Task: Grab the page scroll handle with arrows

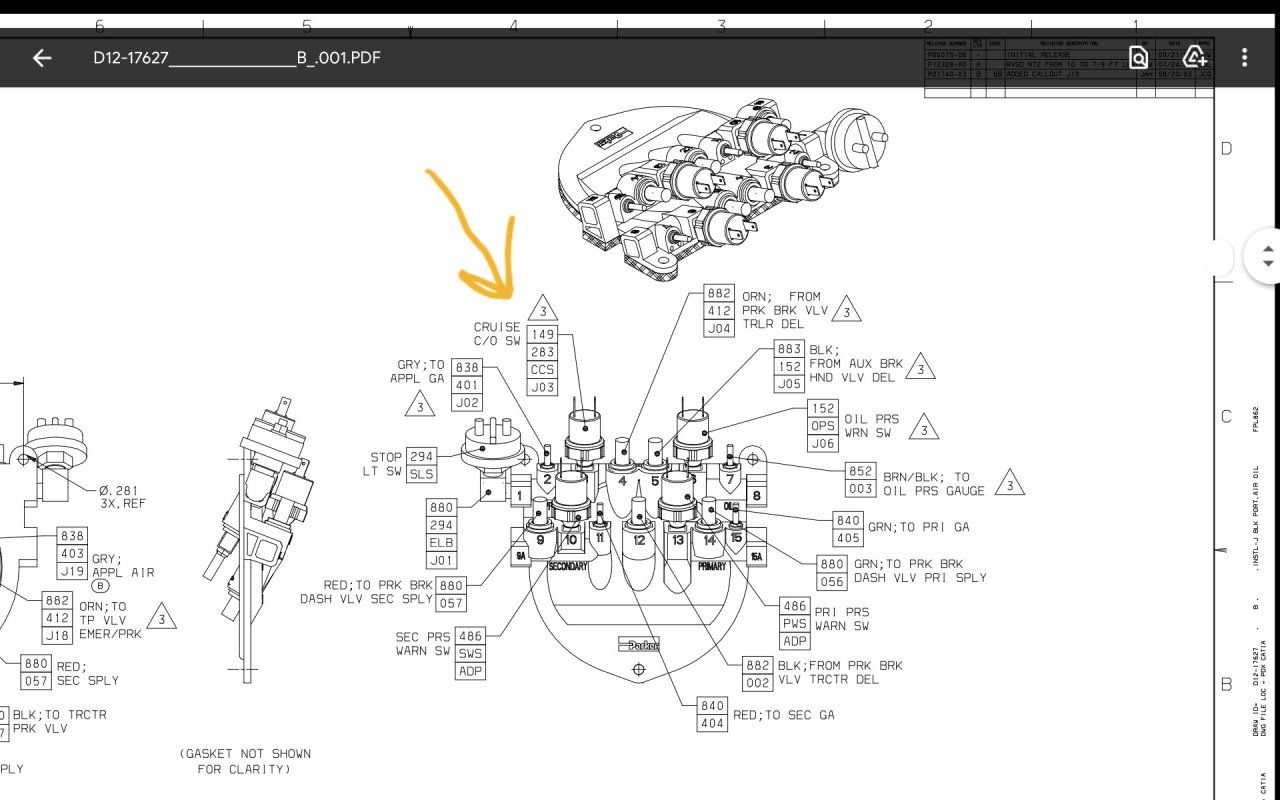Action: [x=1267, y=256]
